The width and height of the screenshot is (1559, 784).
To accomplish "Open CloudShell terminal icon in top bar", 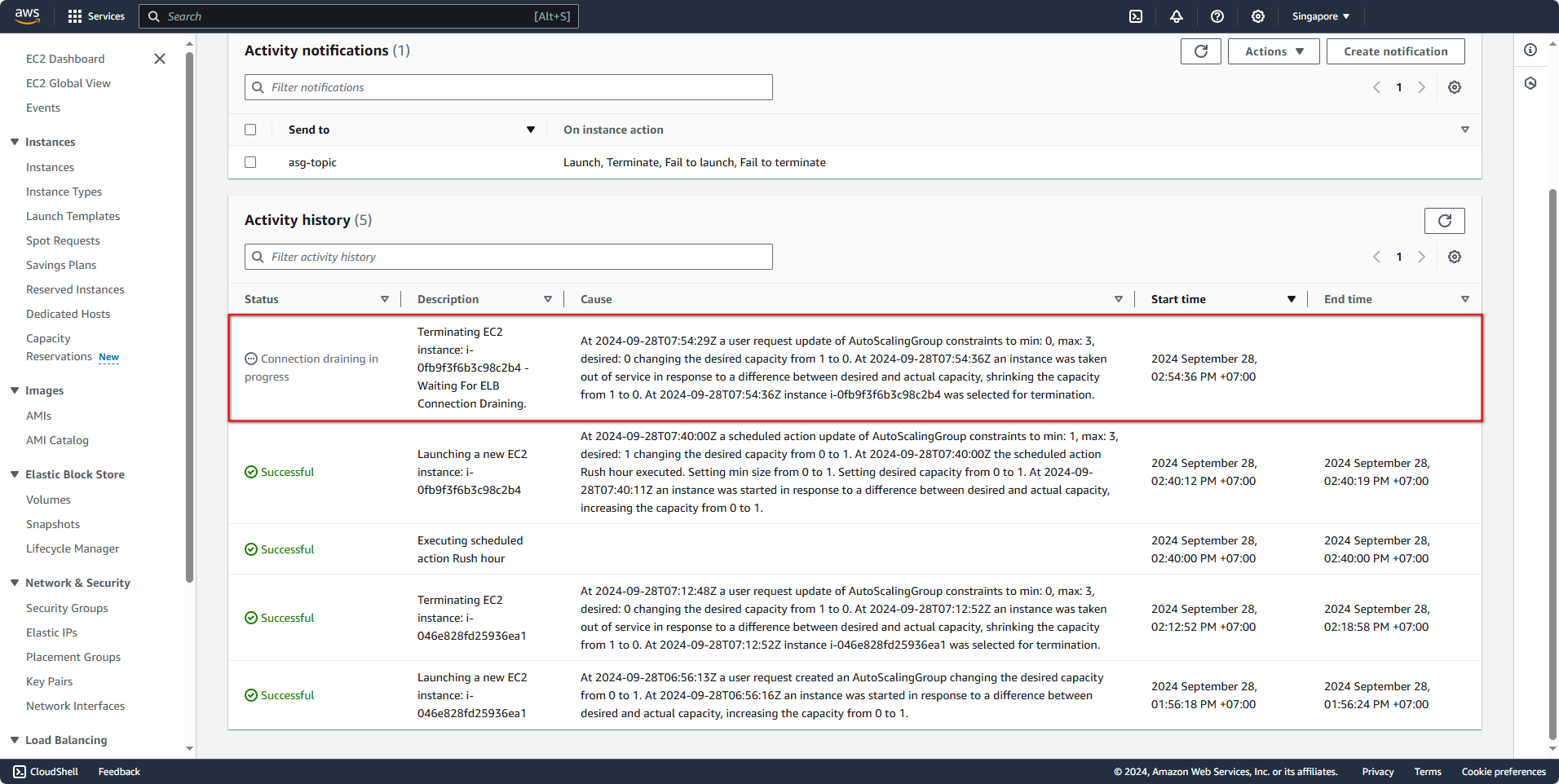I will (1135, 16).
